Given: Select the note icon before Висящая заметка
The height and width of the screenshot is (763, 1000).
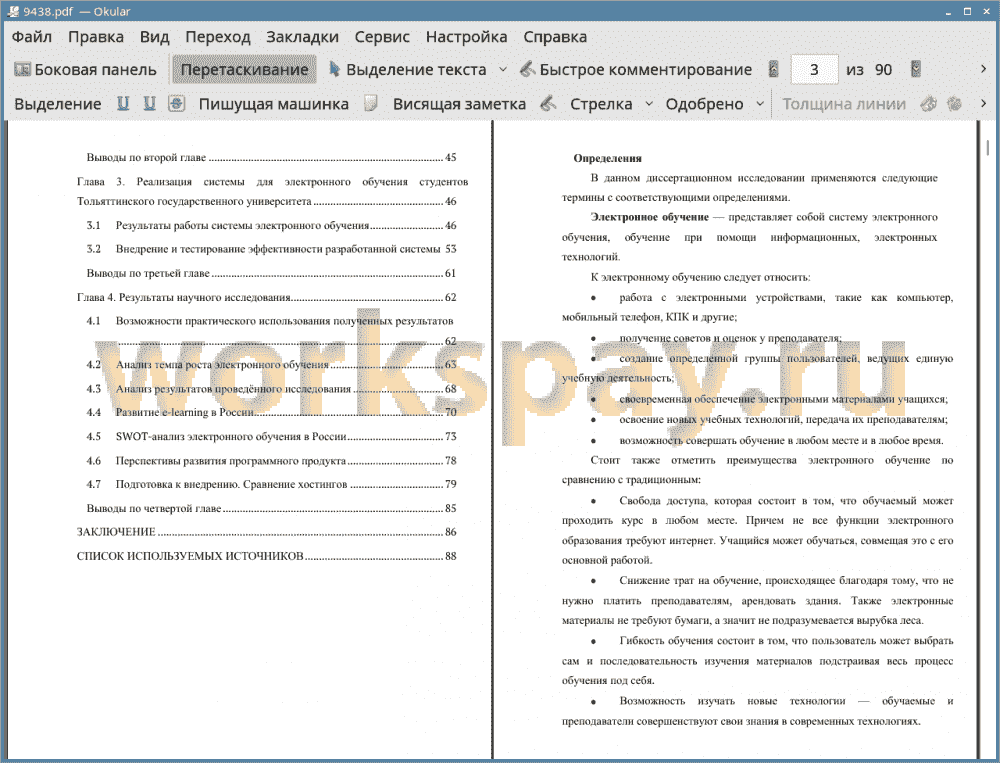Looking at the screenshot, I should pos(371,104).
